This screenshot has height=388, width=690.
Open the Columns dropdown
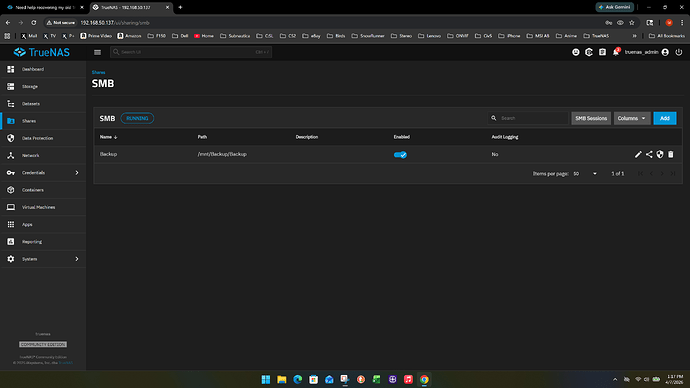tap(632, 118)
